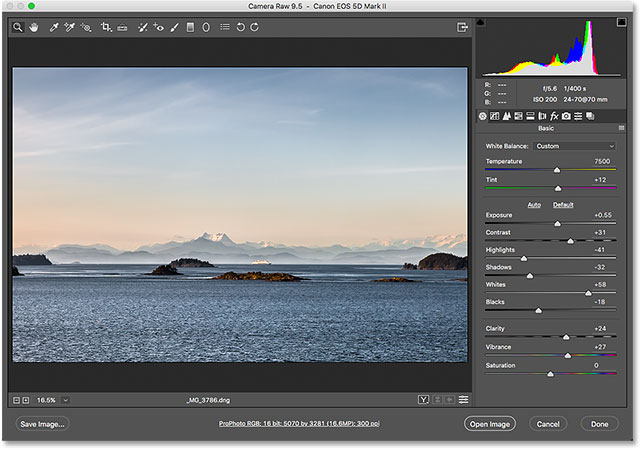
Task: Toggle shadow clipping warning on histogram
Action: [481, 22]
